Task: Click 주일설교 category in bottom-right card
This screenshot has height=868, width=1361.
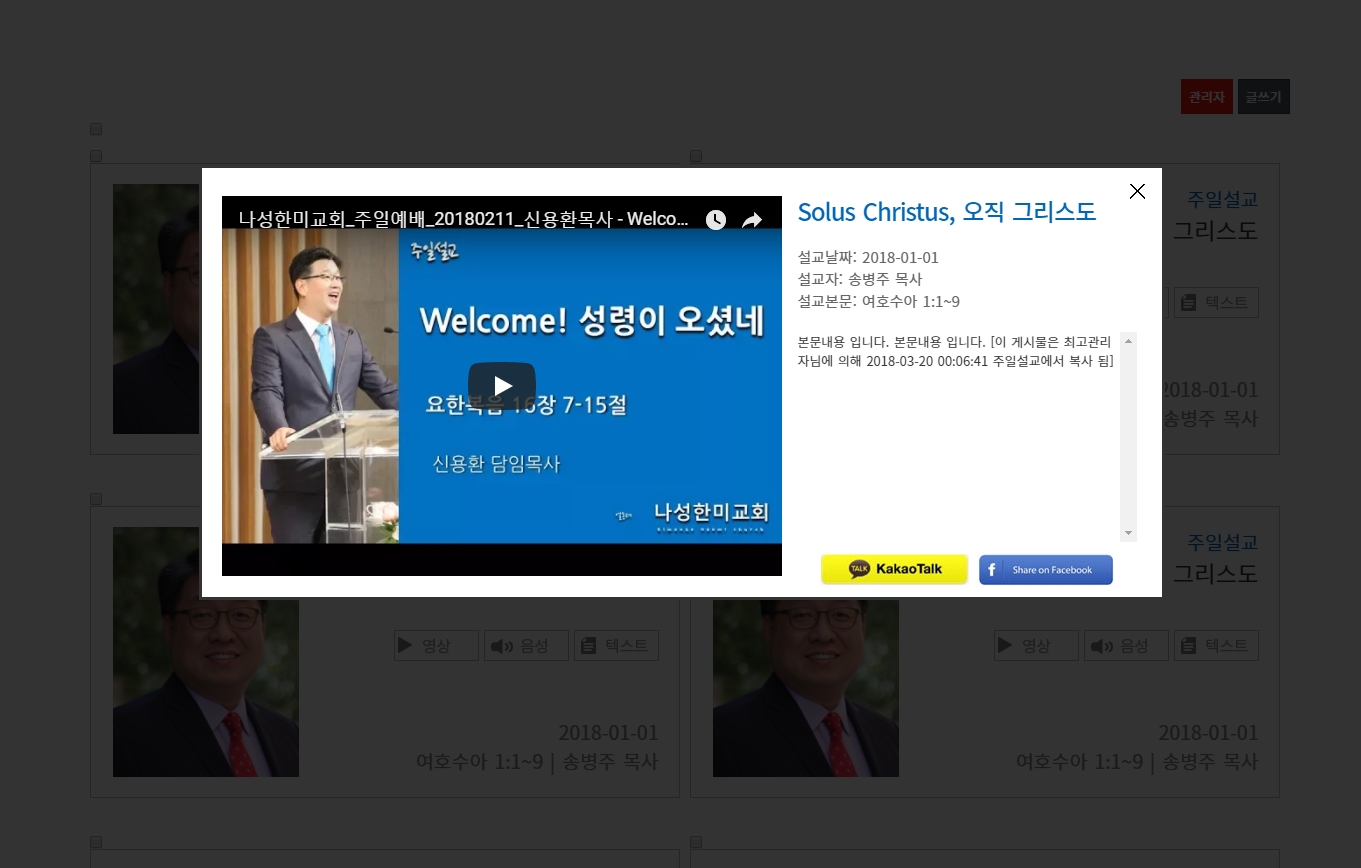Action: (1222, 542)
